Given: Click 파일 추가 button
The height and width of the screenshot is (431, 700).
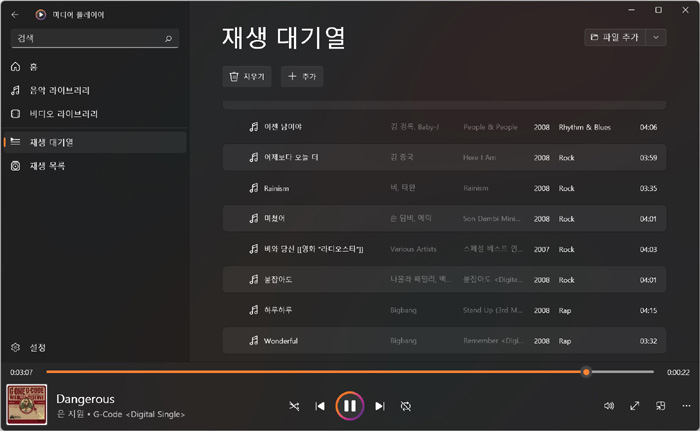Looking at the screenshot, I should click(615, 38).
